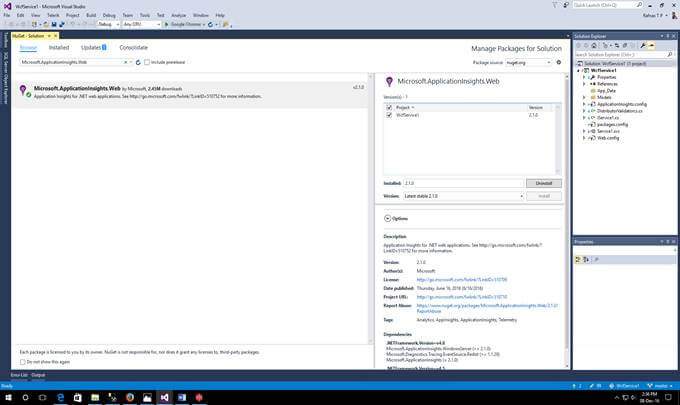Screen dimensions: 680x405
Task: Click the Solution Explorer search magnifier icon
Action: tap(670, 55)
